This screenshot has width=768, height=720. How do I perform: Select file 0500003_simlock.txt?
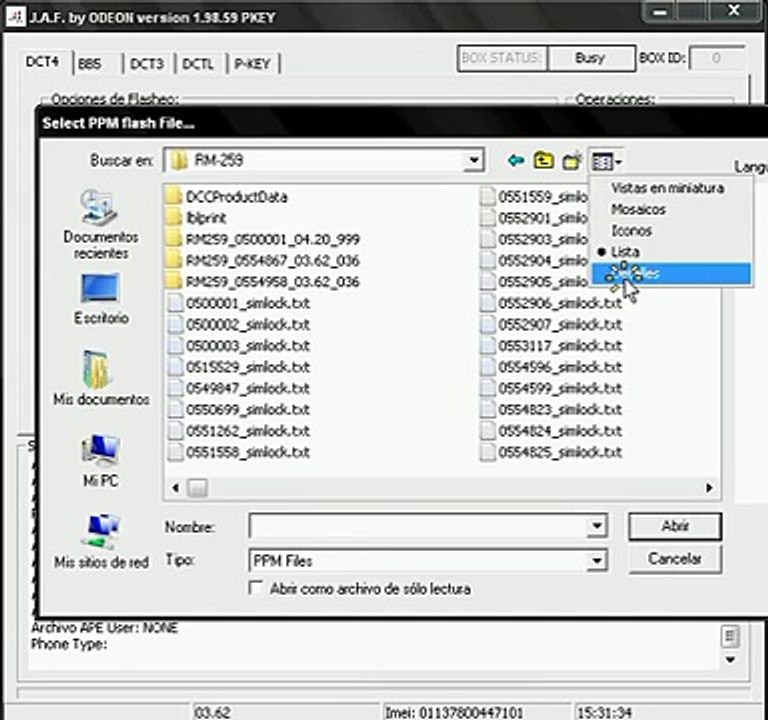coord(239,346)
